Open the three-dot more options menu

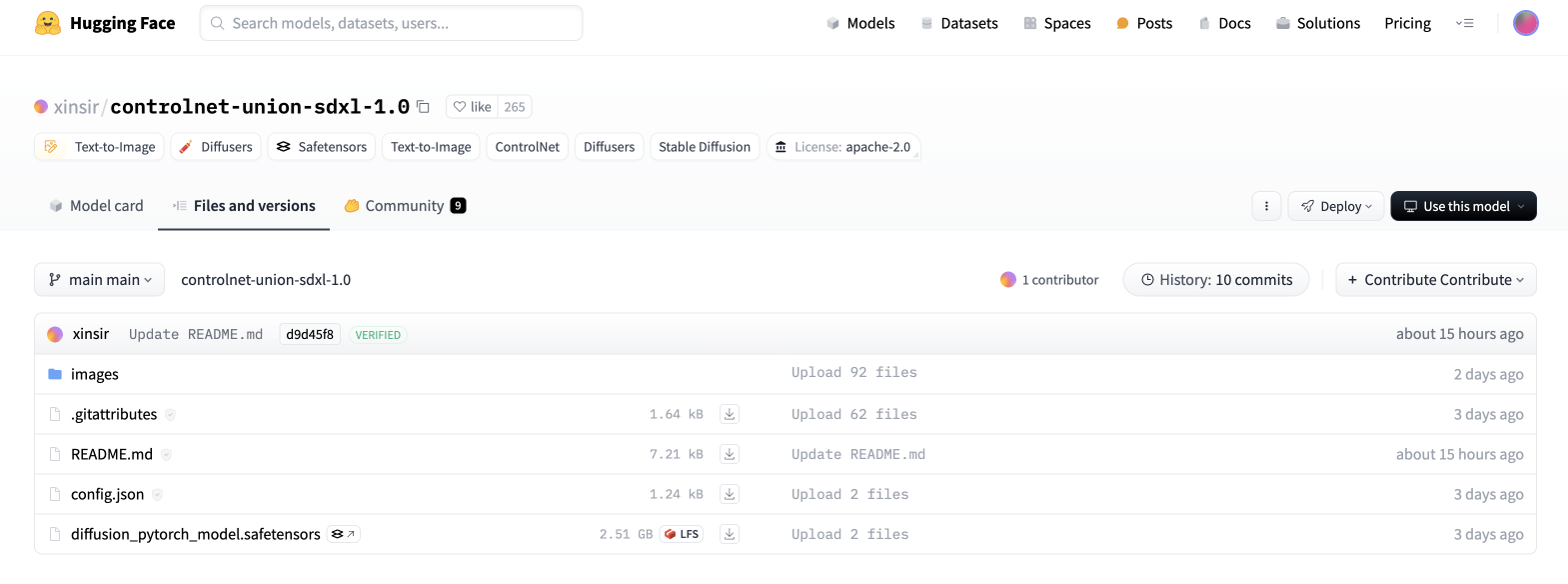coord(1266,206)
